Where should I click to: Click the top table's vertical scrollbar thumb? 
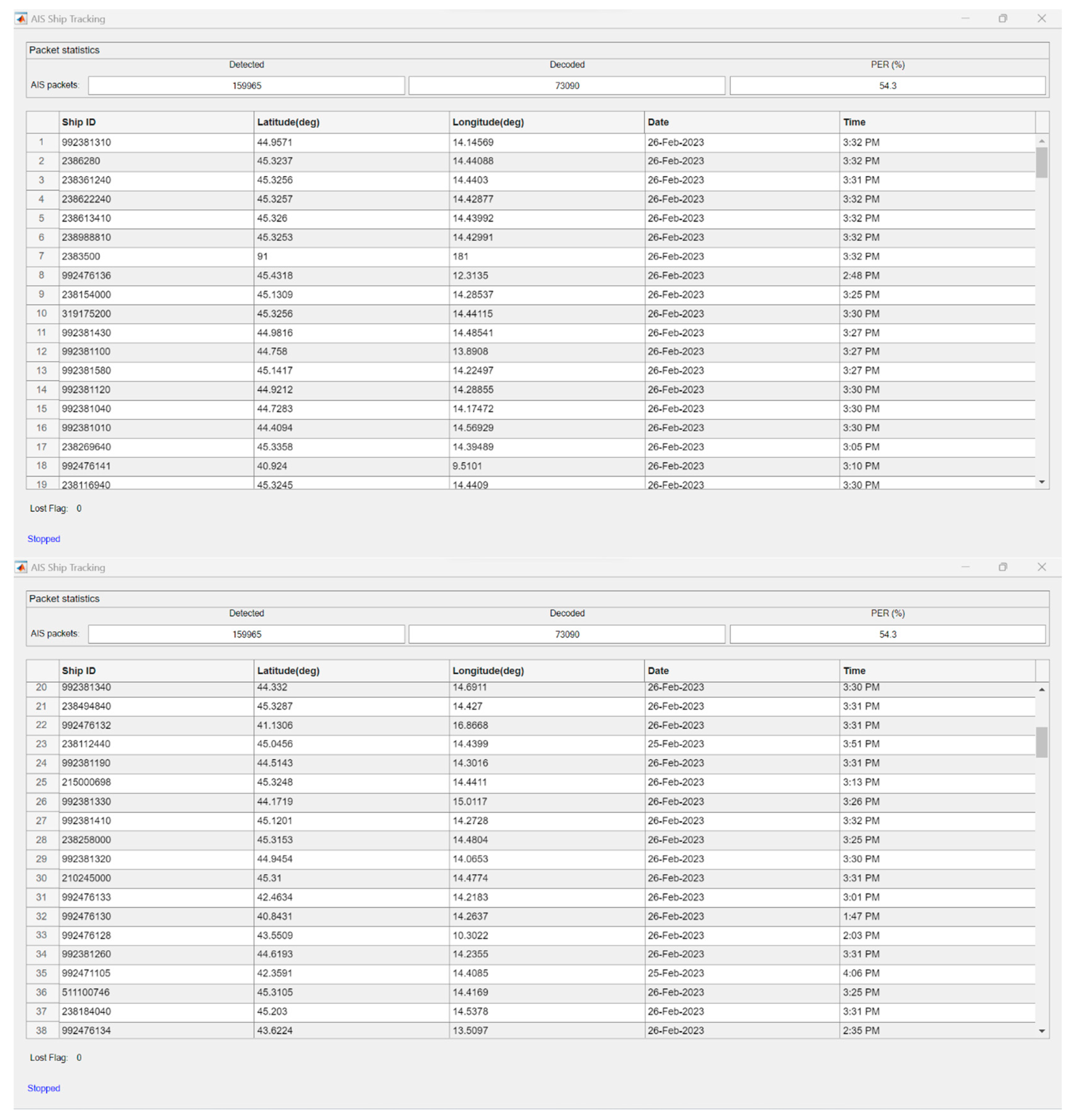(1041, 163)
